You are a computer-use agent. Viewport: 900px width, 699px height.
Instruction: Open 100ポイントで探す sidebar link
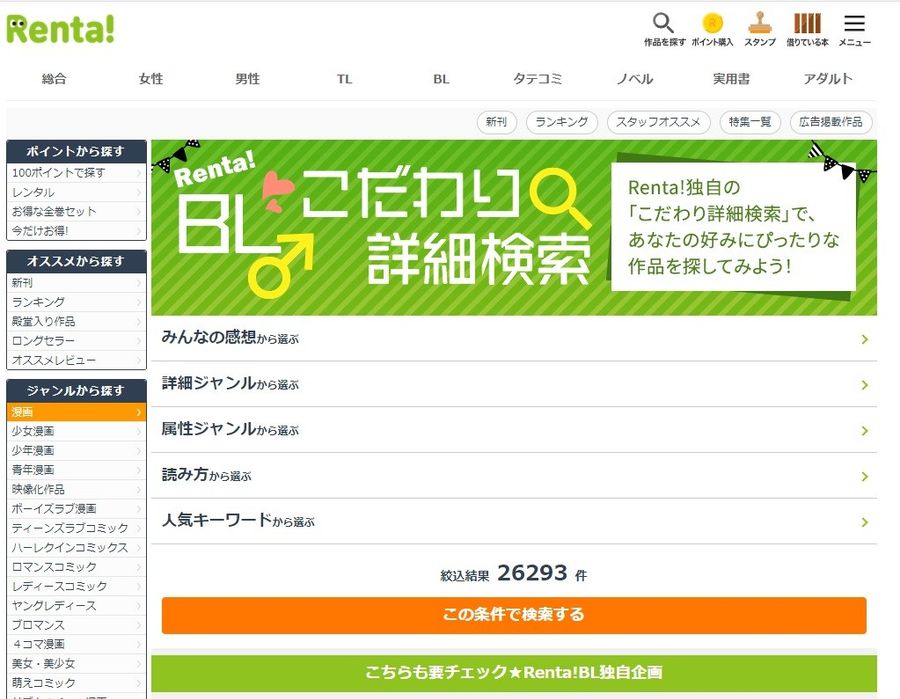[76, 173]
